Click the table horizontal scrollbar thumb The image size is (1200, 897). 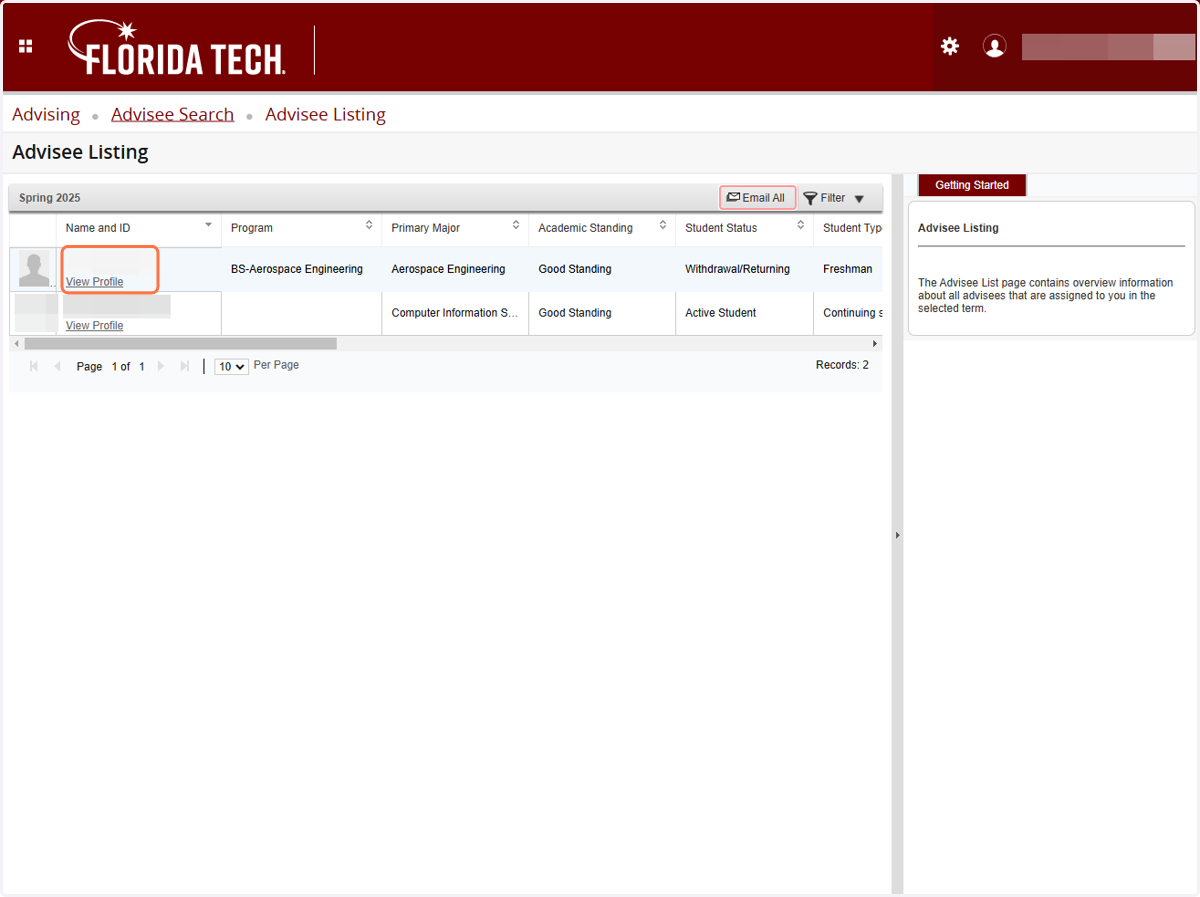tap(180, 344)
